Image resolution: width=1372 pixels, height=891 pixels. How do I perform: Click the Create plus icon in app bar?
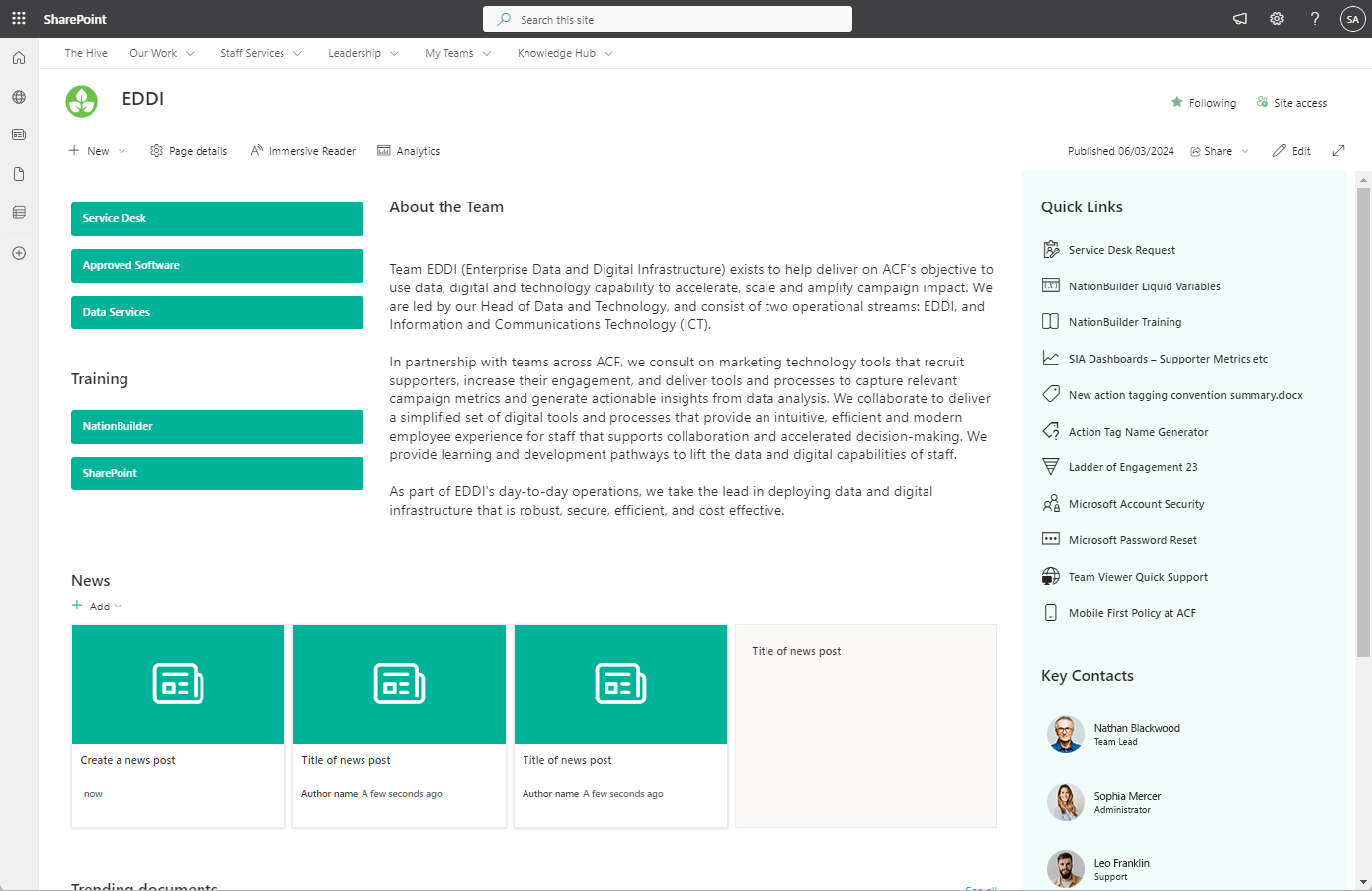point(19,253)
